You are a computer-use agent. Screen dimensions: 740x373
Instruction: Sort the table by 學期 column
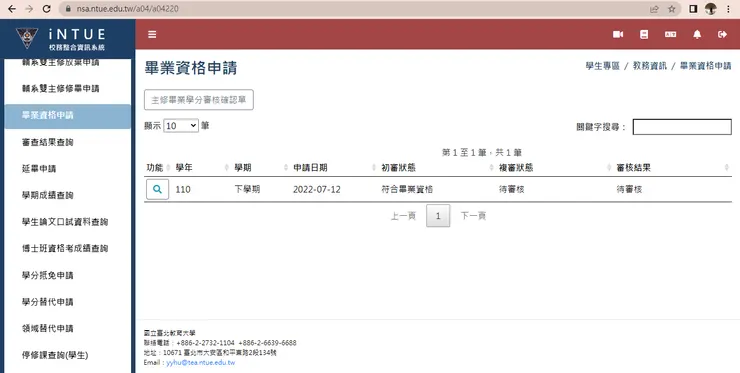point(286,168)
